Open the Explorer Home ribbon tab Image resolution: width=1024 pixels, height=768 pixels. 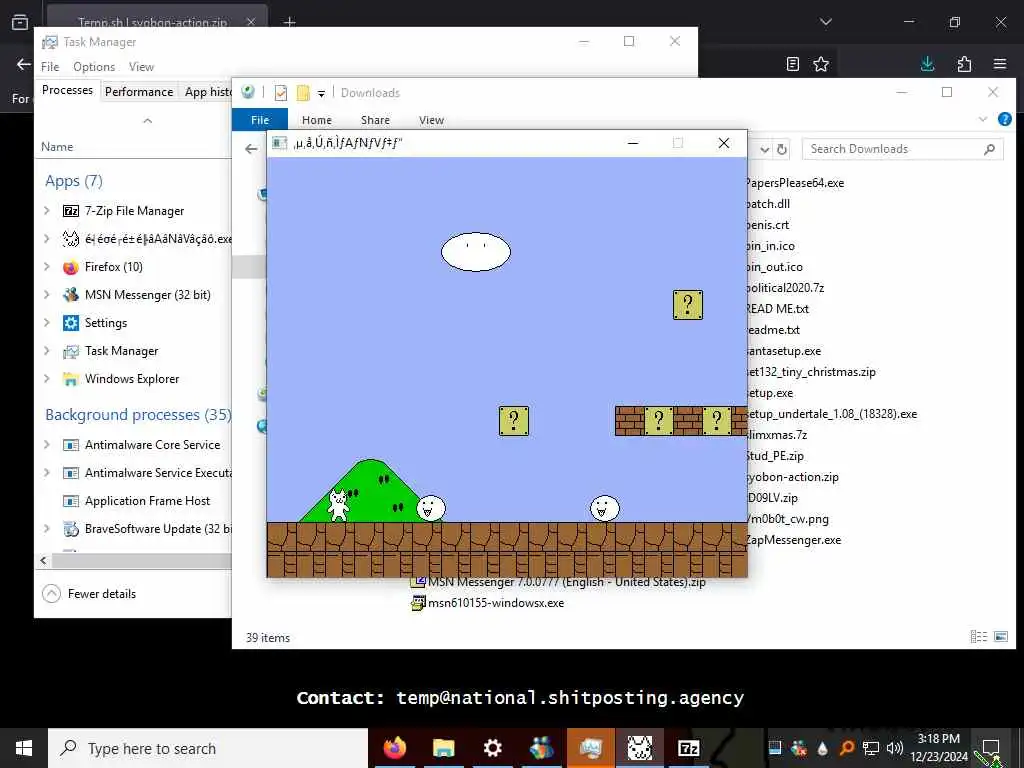(317, 120)
